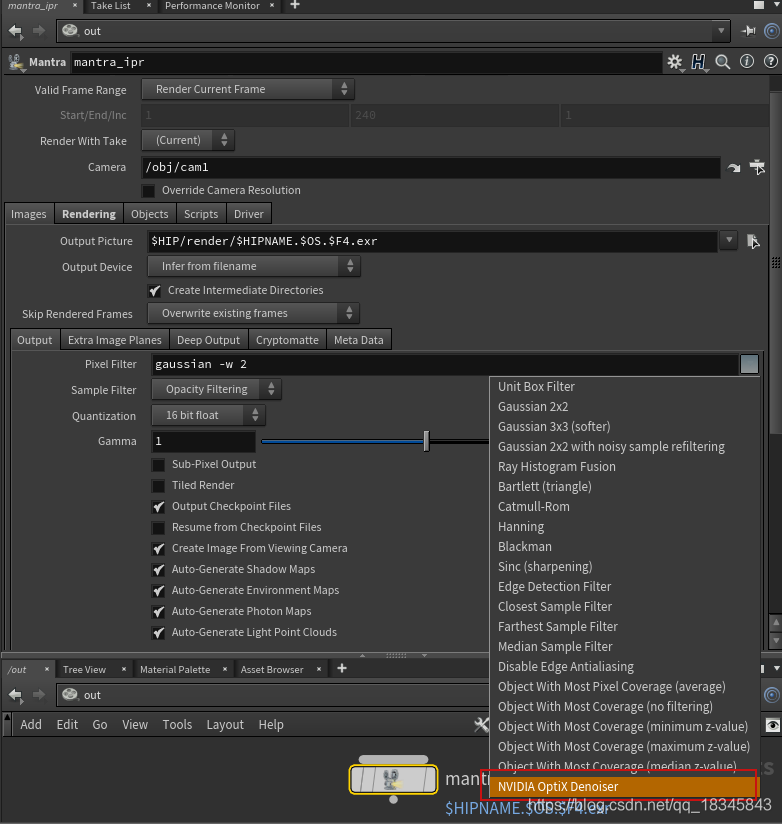The height and width of the screenshot is (824, 782).
Task: Close the Performance Monitor tab
Action: pos(272,5)
